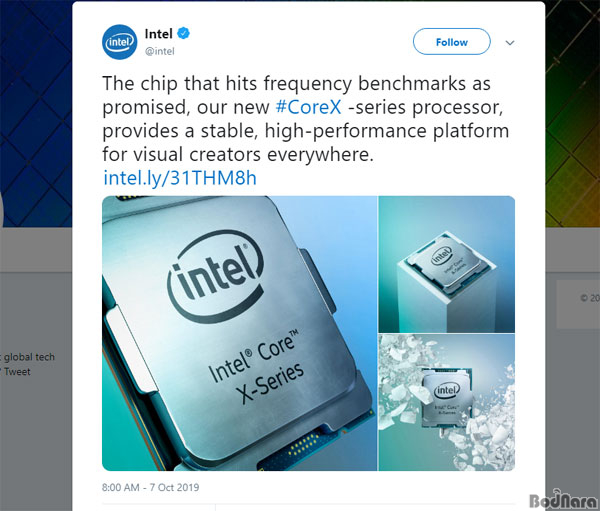Screen dimensions: 600x511
Task: Click the tweet body text paragraph
Action: tap(305, 119)
